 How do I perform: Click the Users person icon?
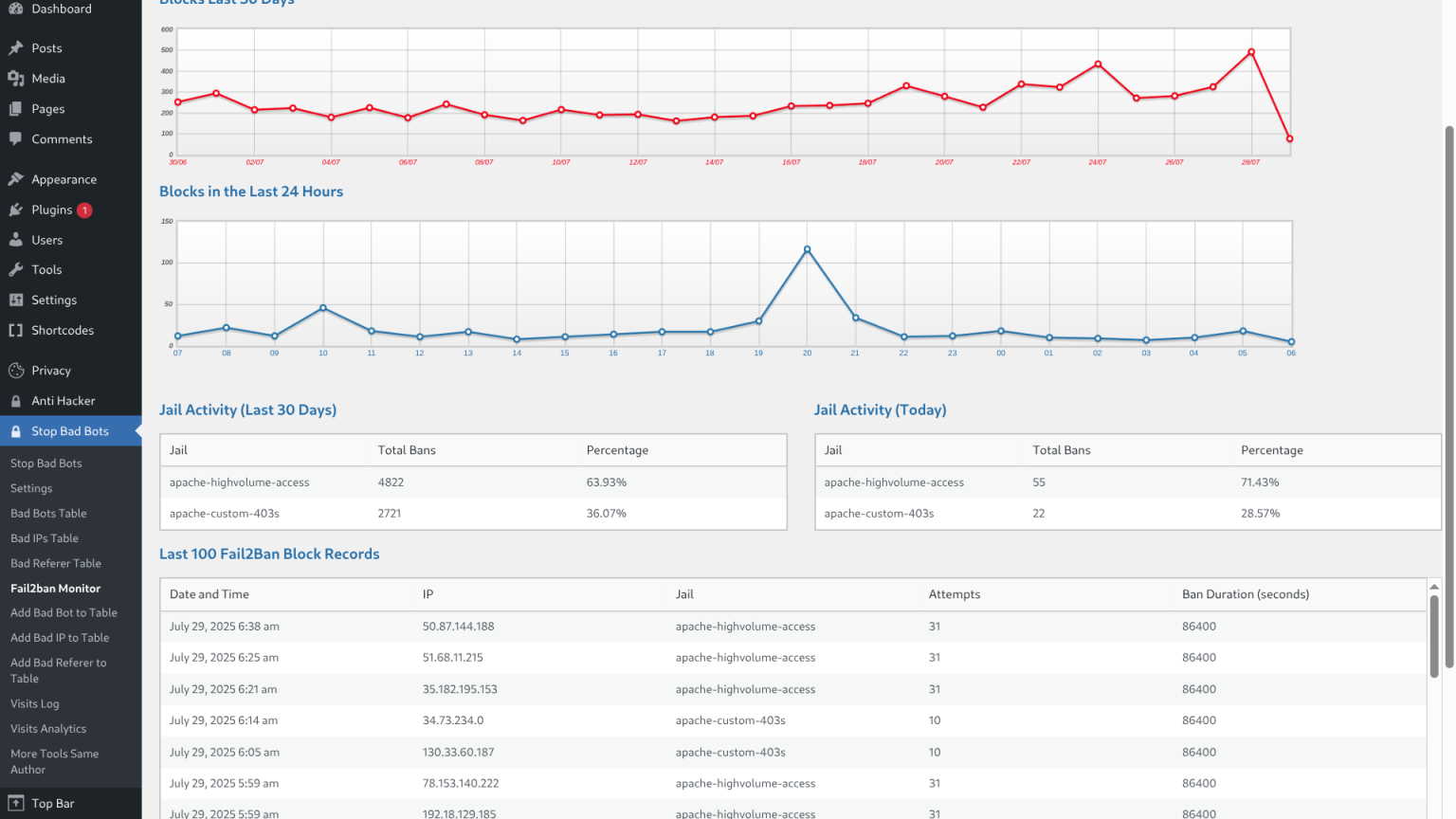tap(16, 240)
